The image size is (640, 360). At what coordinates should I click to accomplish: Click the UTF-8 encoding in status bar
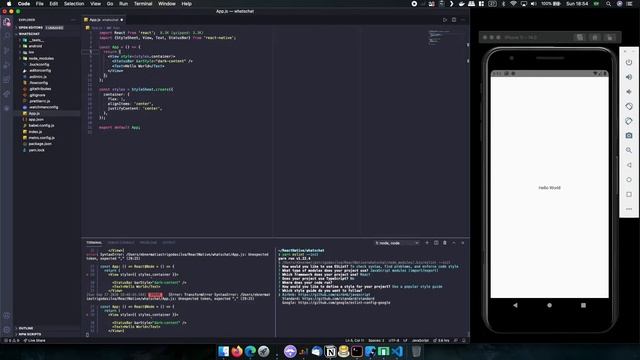(393, 340)
